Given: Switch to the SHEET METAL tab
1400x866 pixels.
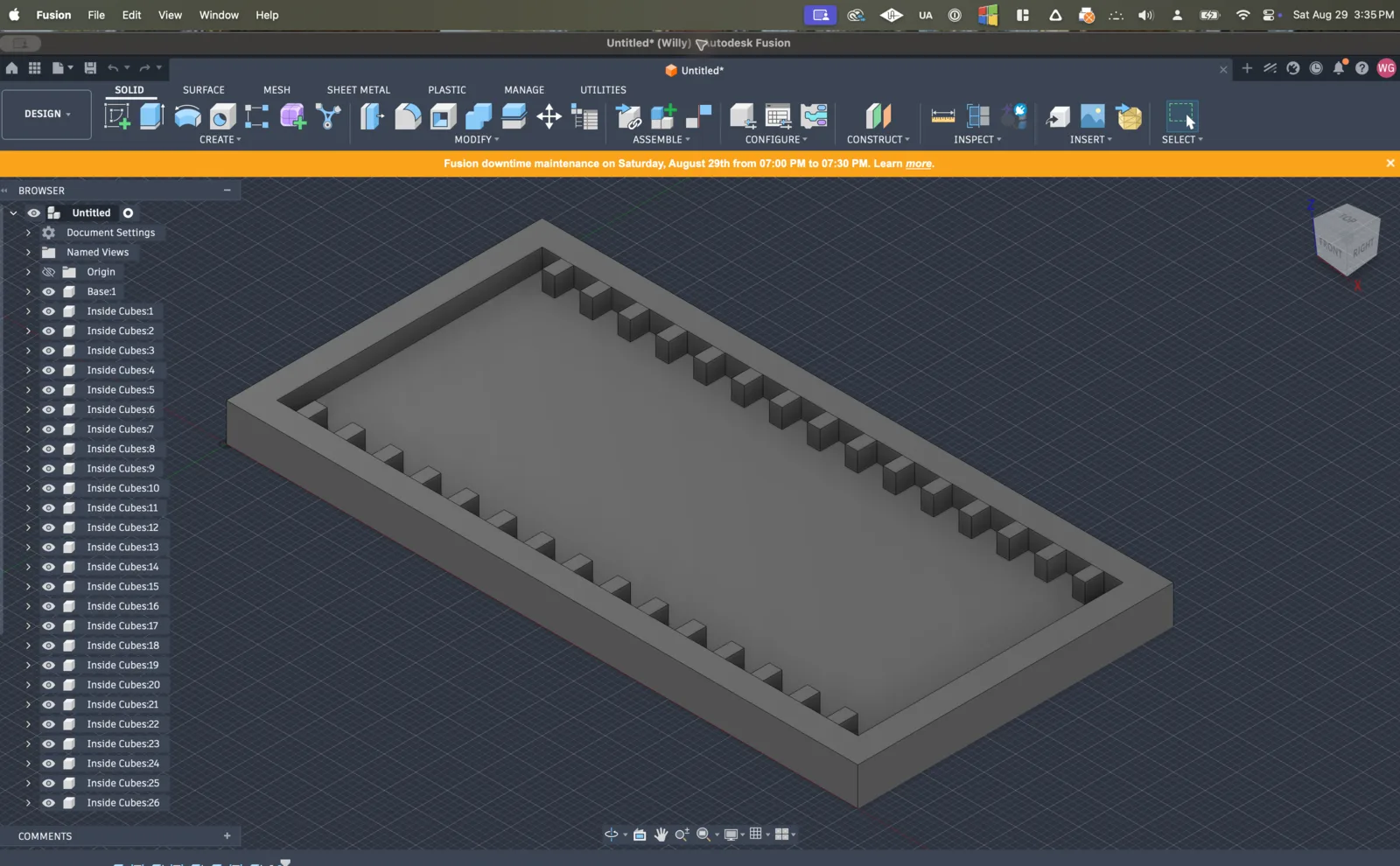Looking at the screenshot, I should point(359,90).
